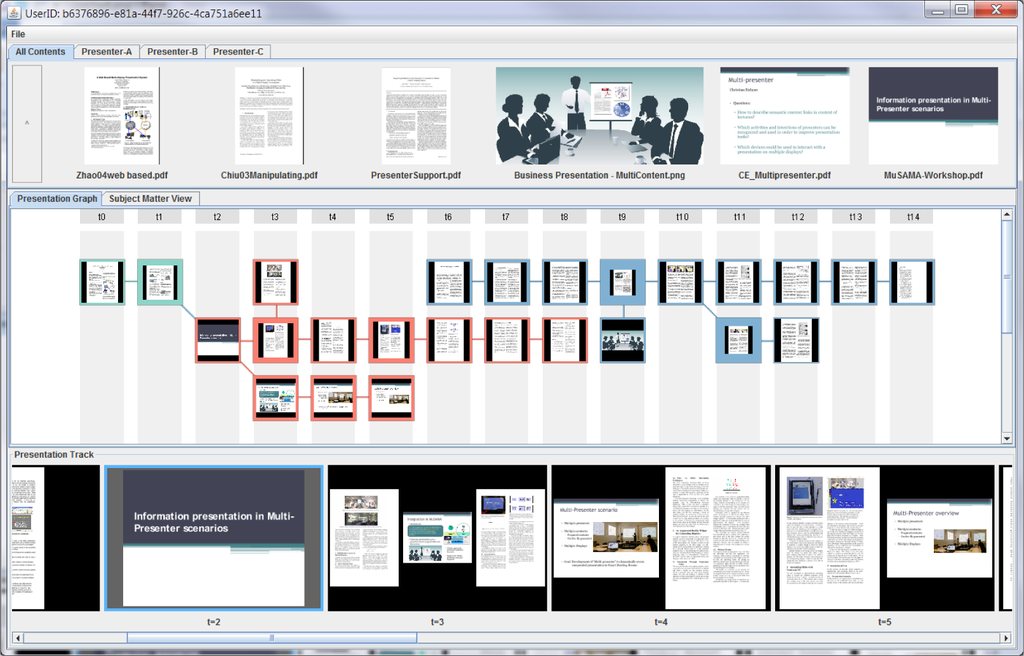Choose the PresenterSupport.pdf document thumbnail

[416, 116]
